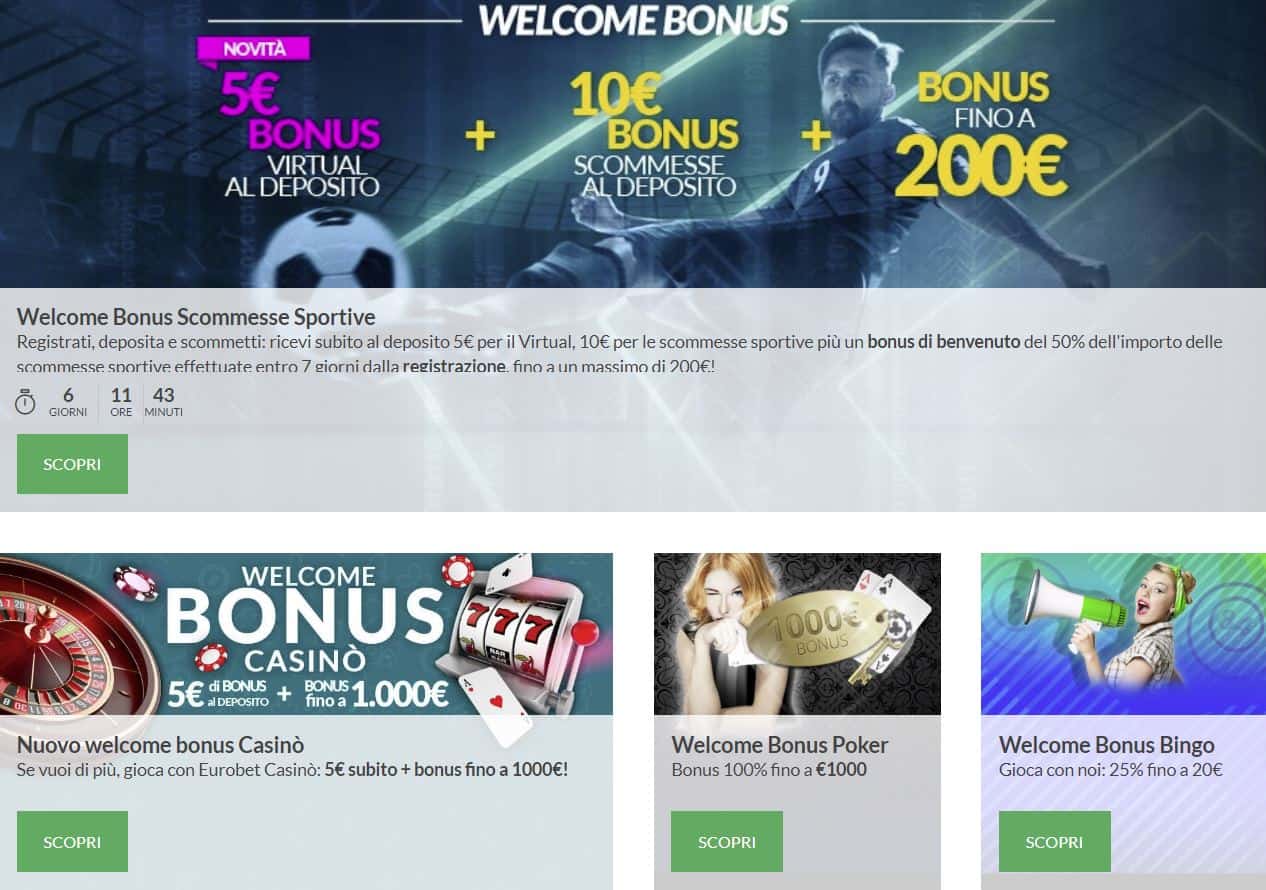
Task: Open the Welcome Bonus Casinò roulette banner
Action: tap(306, 634)
